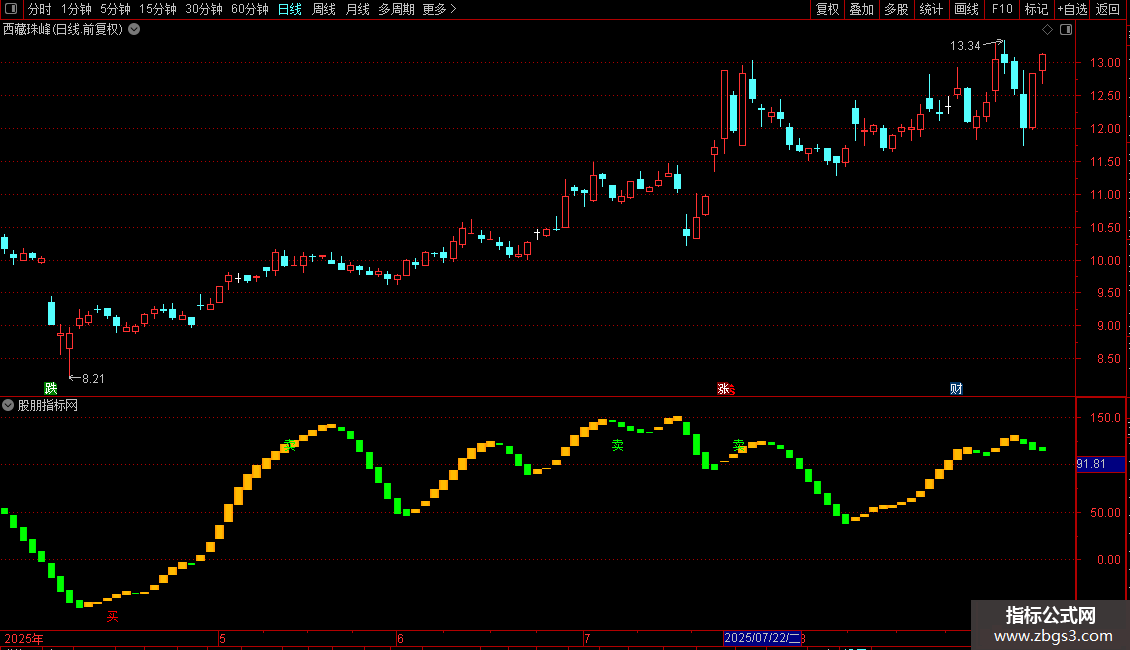Open the 多股 multi-stock view
The width and height of the screenshot is (1130, 650).
click(x=897, y=9)
